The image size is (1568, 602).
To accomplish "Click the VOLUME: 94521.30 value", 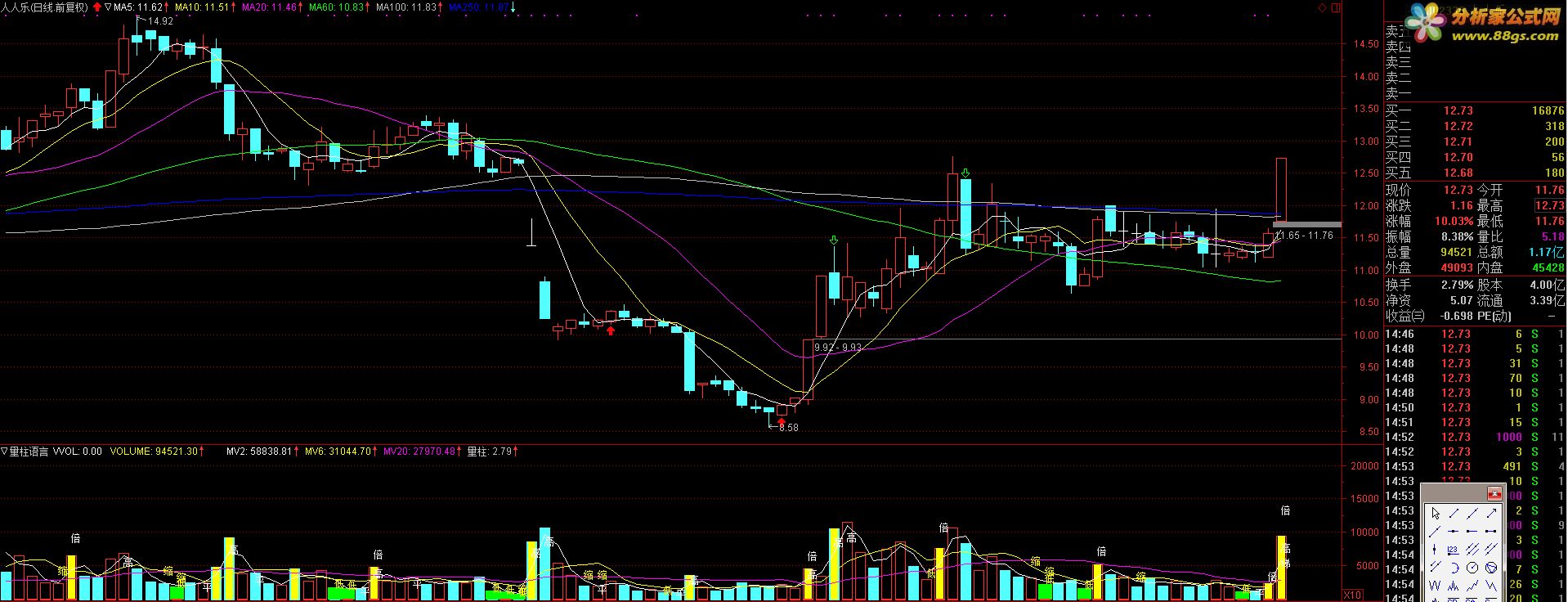I will pos(155,451).
